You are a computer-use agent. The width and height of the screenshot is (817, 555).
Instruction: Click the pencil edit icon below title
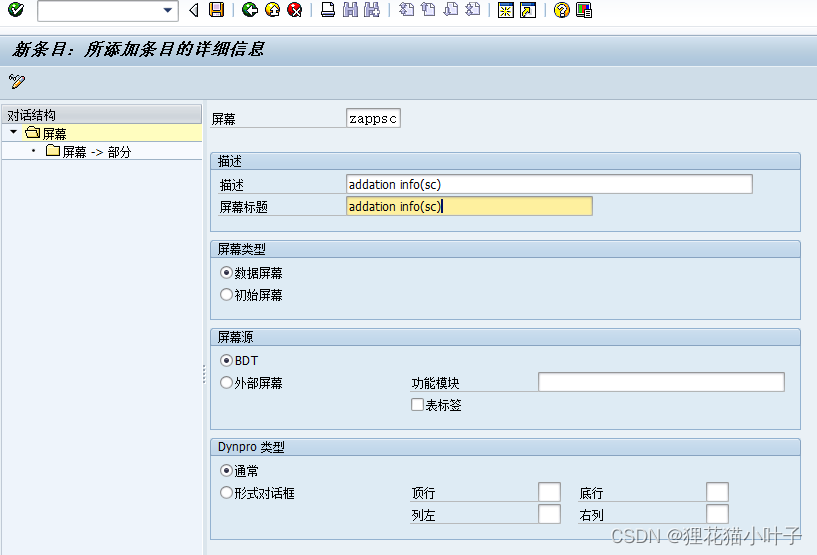pyautogui.click(x=17, y=81)
